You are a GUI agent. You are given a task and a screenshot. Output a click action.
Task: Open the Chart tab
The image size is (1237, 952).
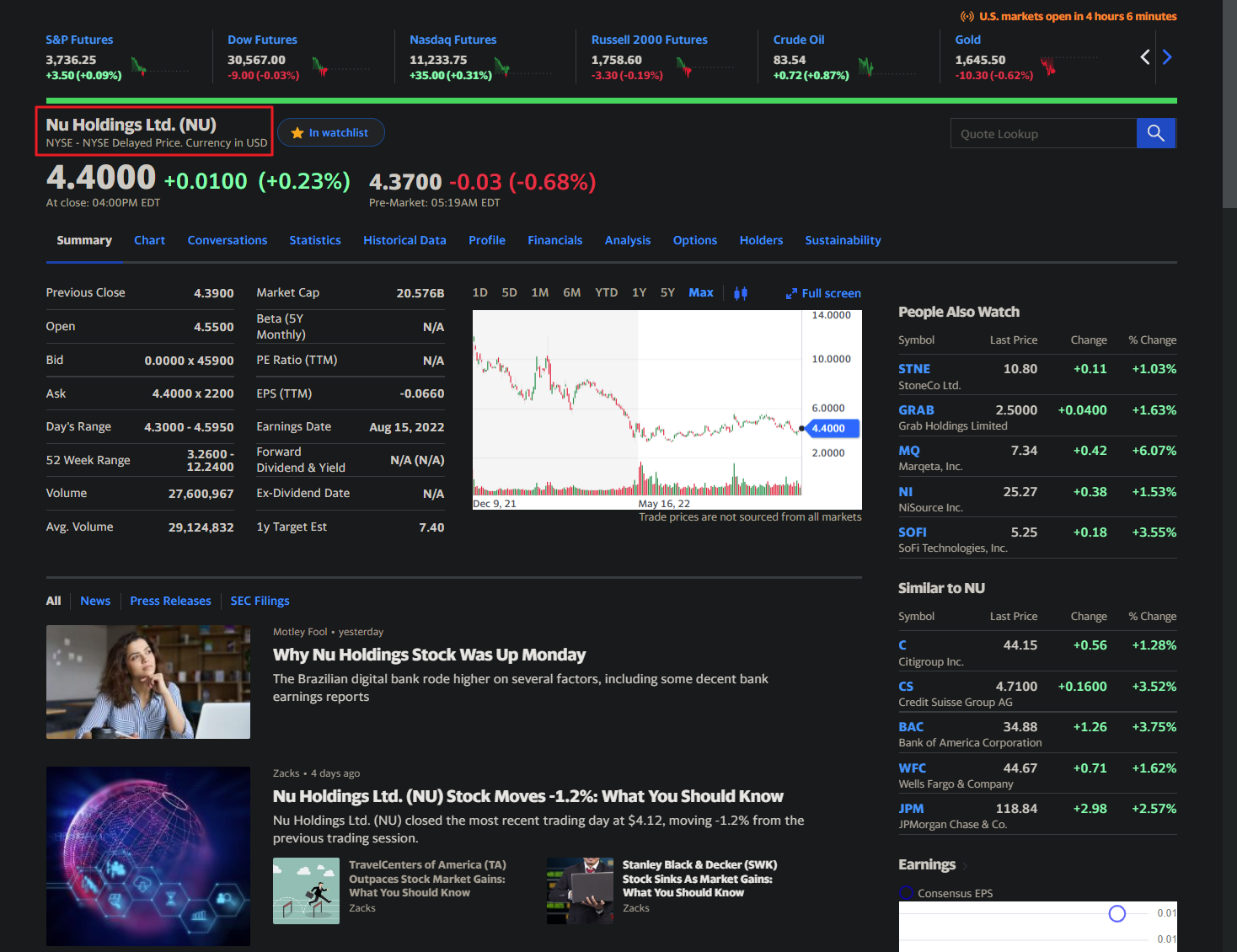(x=149, y=240)
